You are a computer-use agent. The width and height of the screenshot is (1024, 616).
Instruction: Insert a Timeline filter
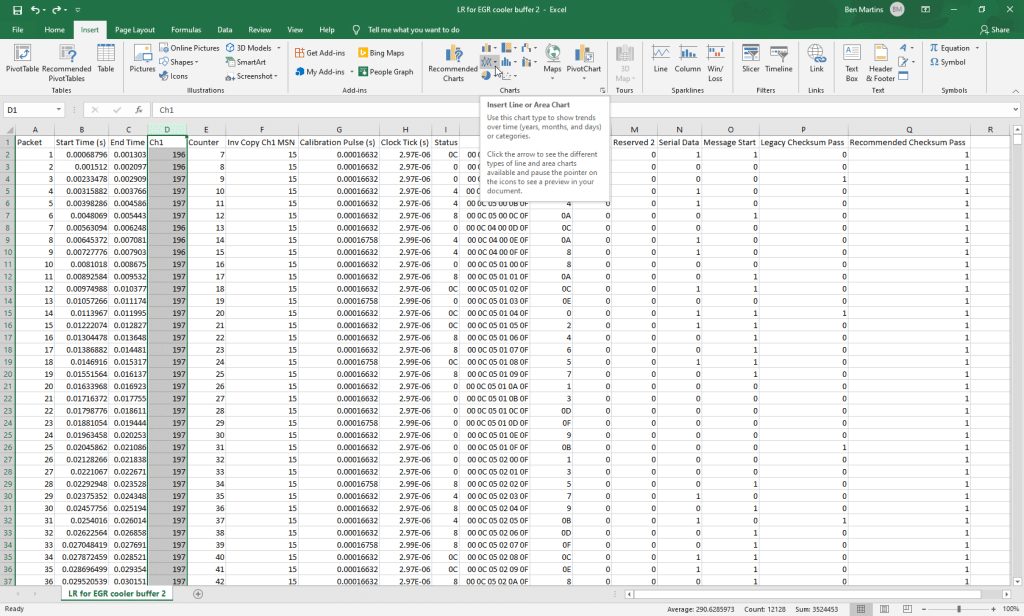tap(778, 59)
